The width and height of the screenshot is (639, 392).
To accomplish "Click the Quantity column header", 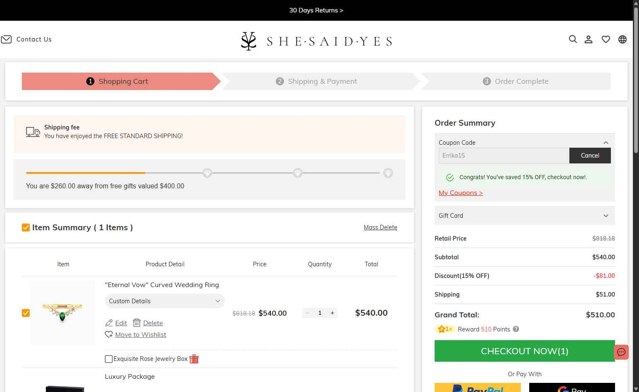I will coord(320,264).
